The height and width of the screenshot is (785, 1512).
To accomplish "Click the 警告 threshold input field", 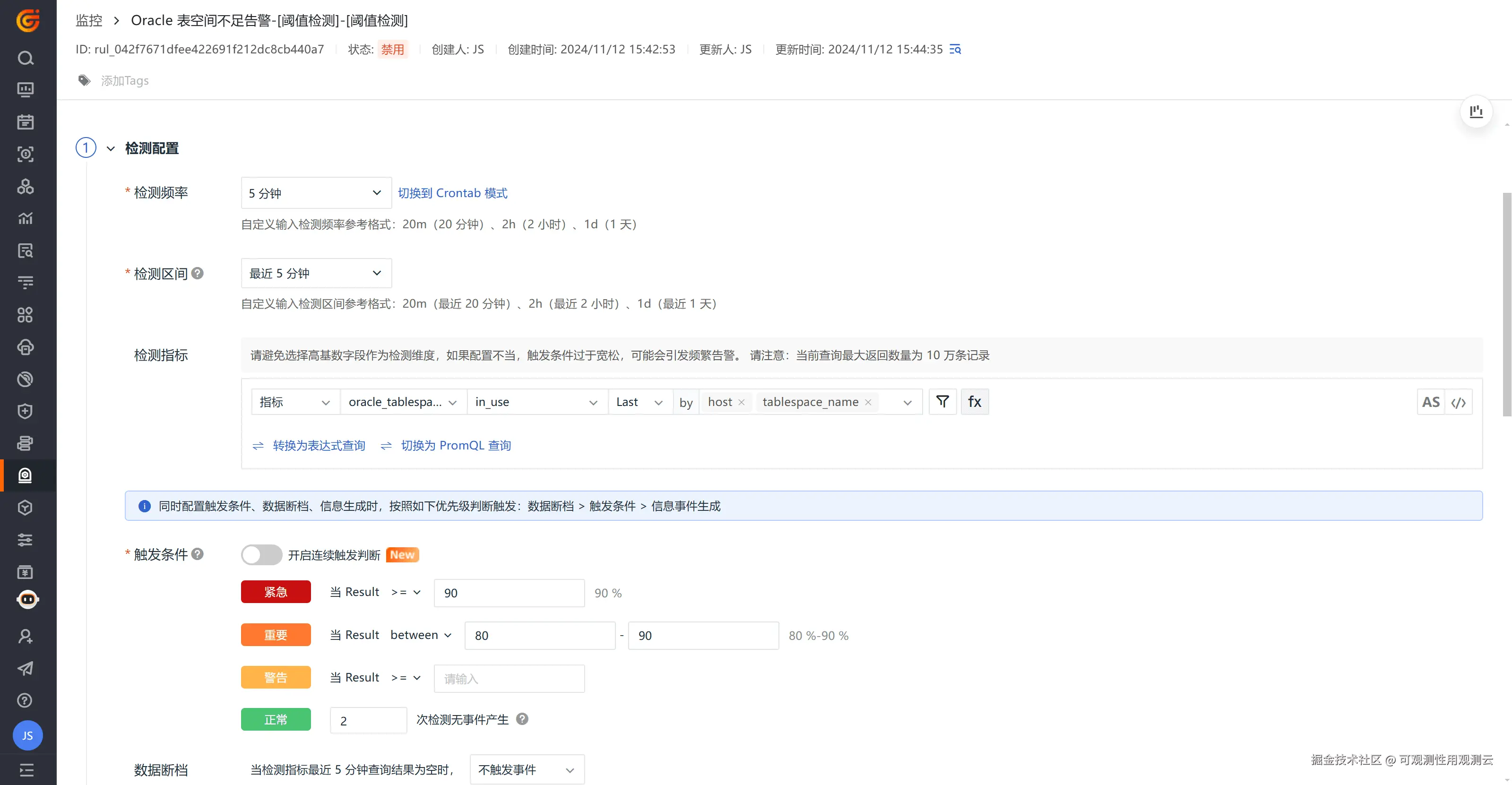I will click(509, 678).
